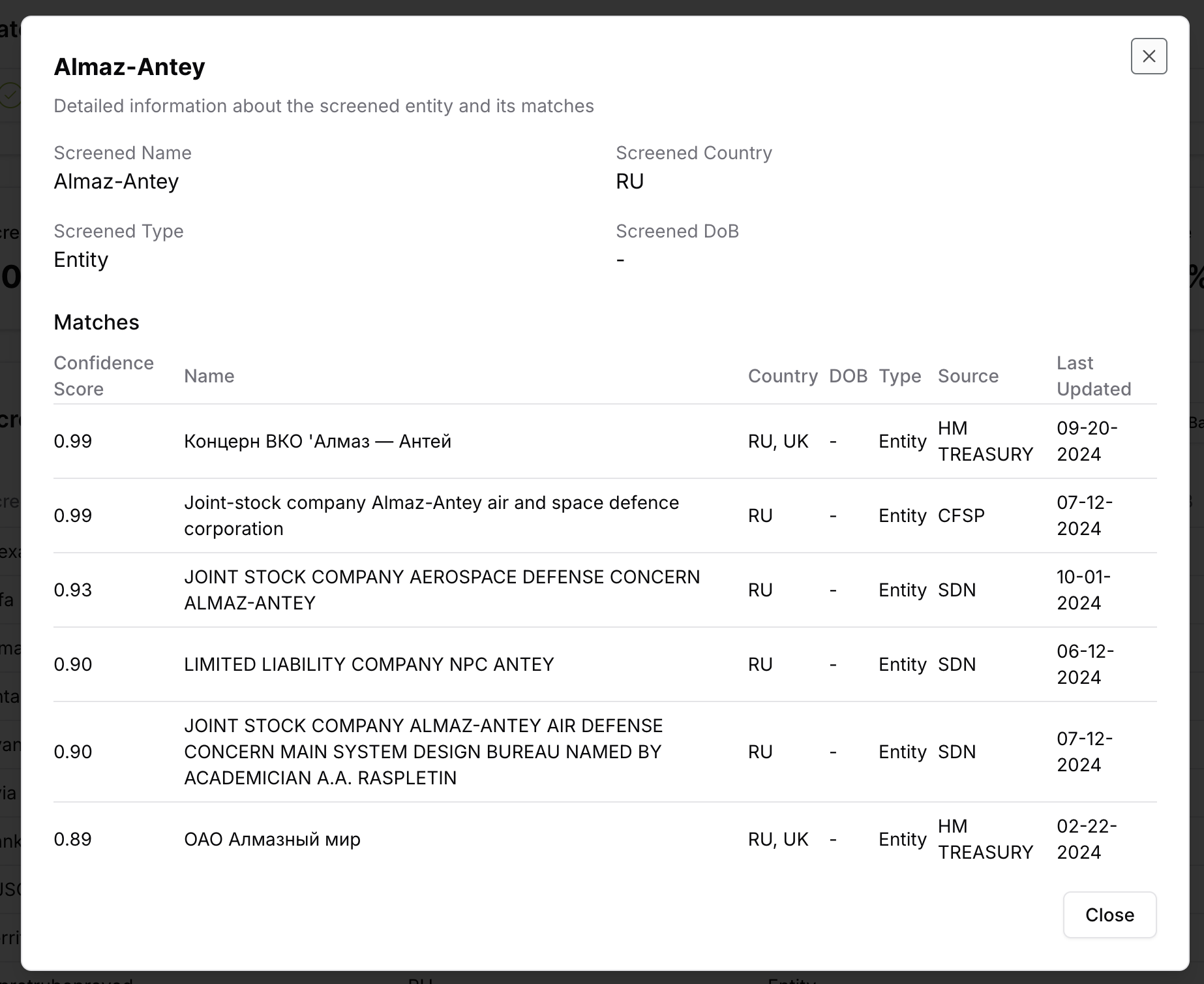The image size is (1204, 984).
Task: Click date 06-12-2024
Action: pos(1085,664)
